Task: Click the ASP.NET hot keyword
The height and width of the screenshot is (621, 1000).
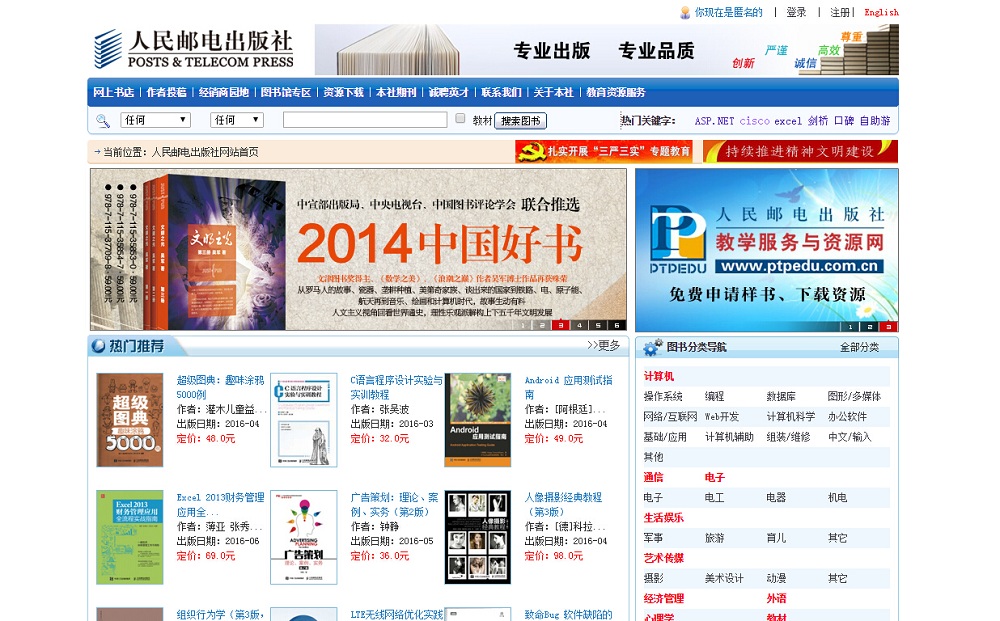Action: pyautogui.click(x=714, y=121)
